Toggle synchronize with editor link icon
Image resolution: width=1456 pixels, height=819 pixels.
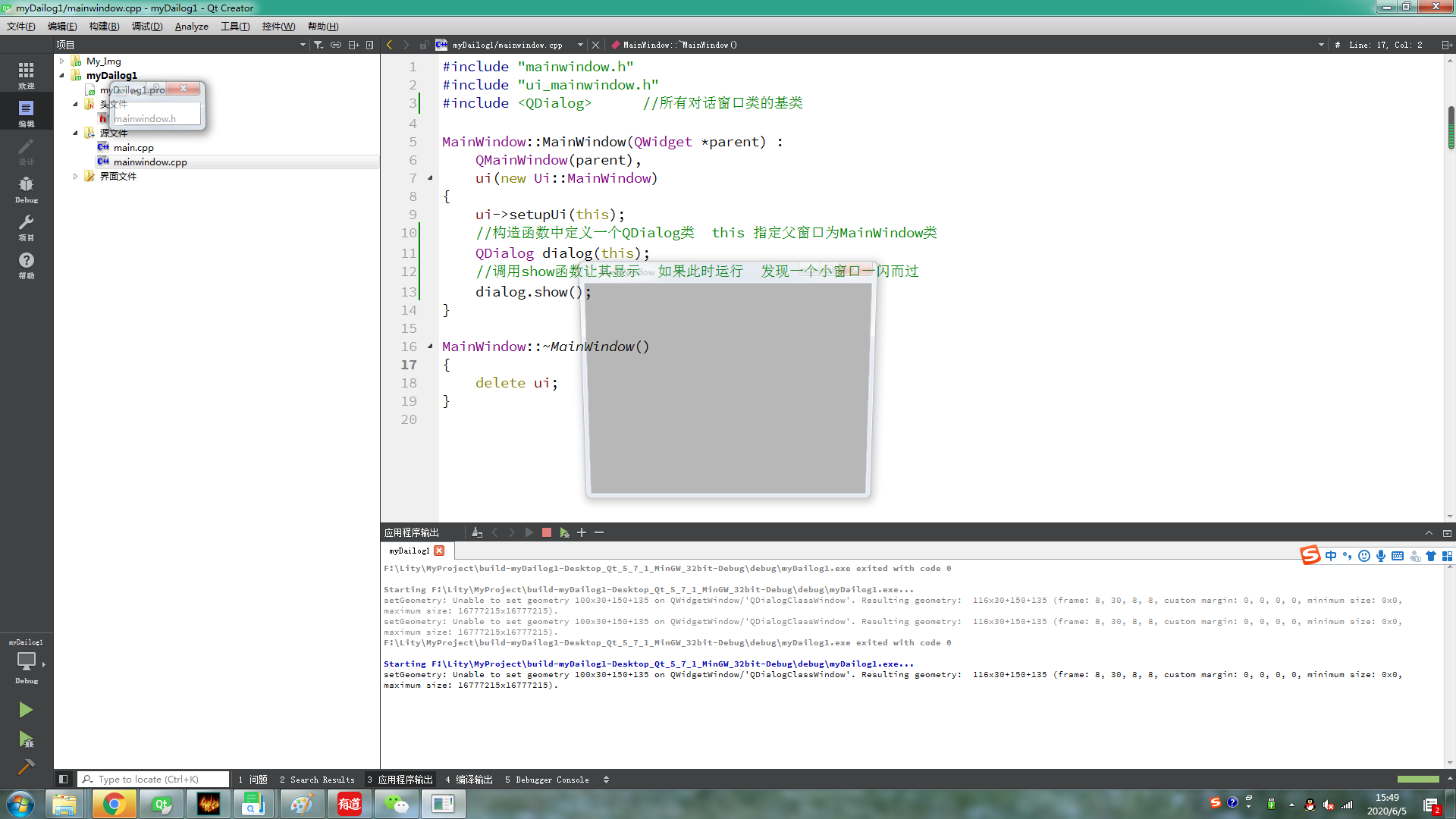pos(336,45)
